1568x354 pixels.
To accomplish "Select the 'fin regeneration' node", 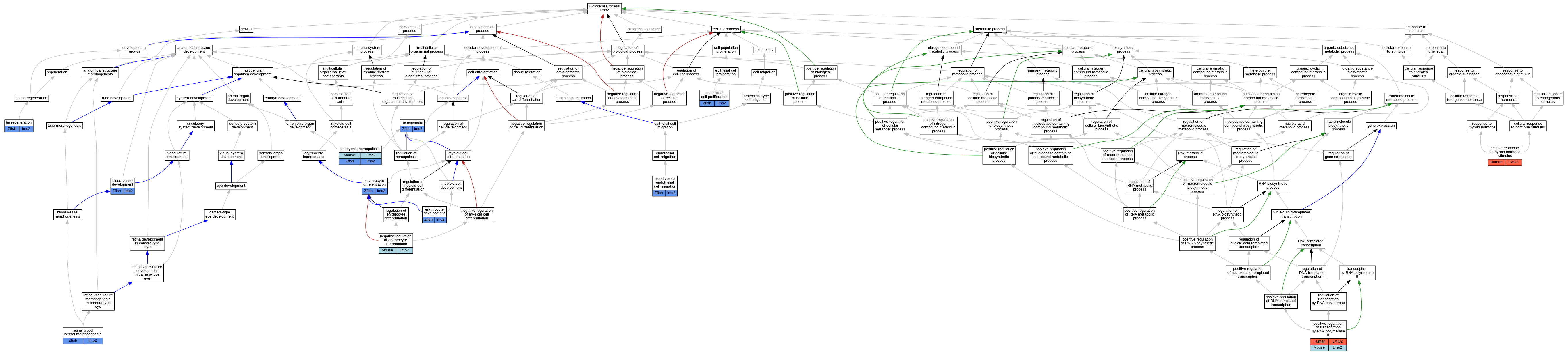I will 19,126.
